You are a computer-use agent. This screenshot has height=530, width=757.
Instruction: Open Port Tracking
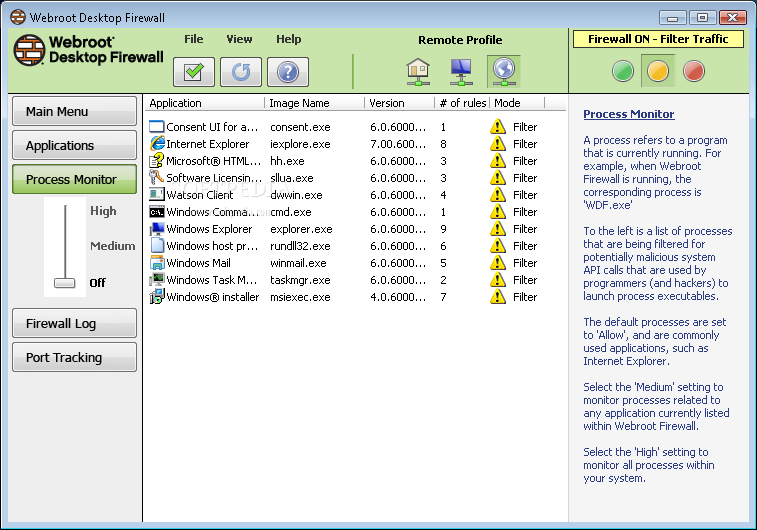click(x=74, y=357)
